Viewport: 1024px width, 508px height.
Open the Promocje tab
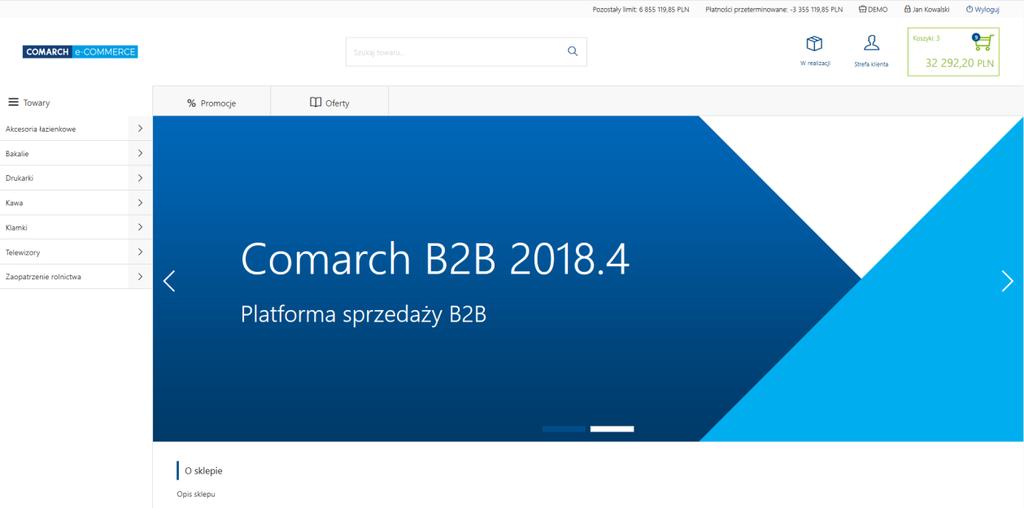(212, 103)
